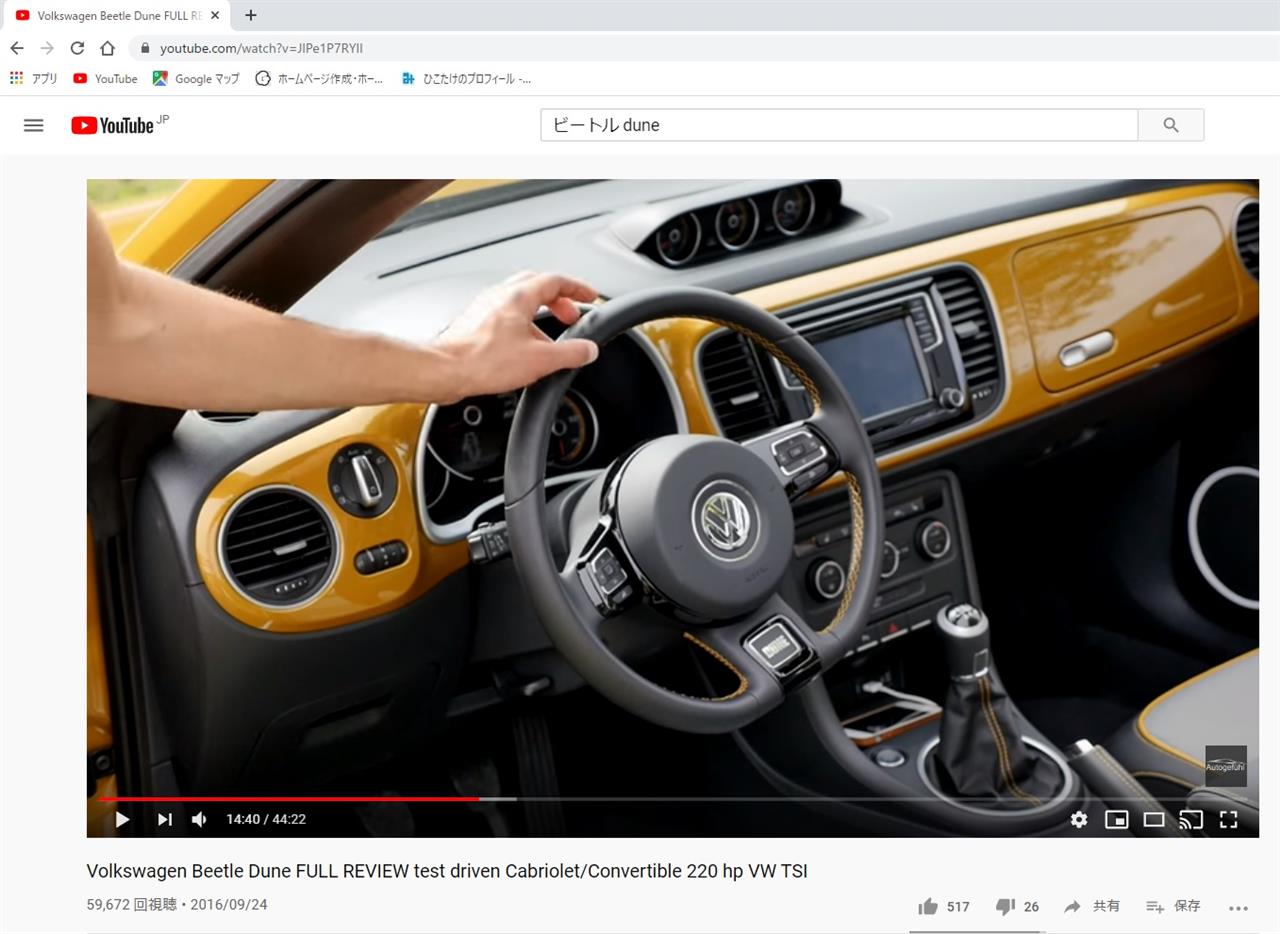Open browser home page
The image size is (1280, 934).
point(107,48)
